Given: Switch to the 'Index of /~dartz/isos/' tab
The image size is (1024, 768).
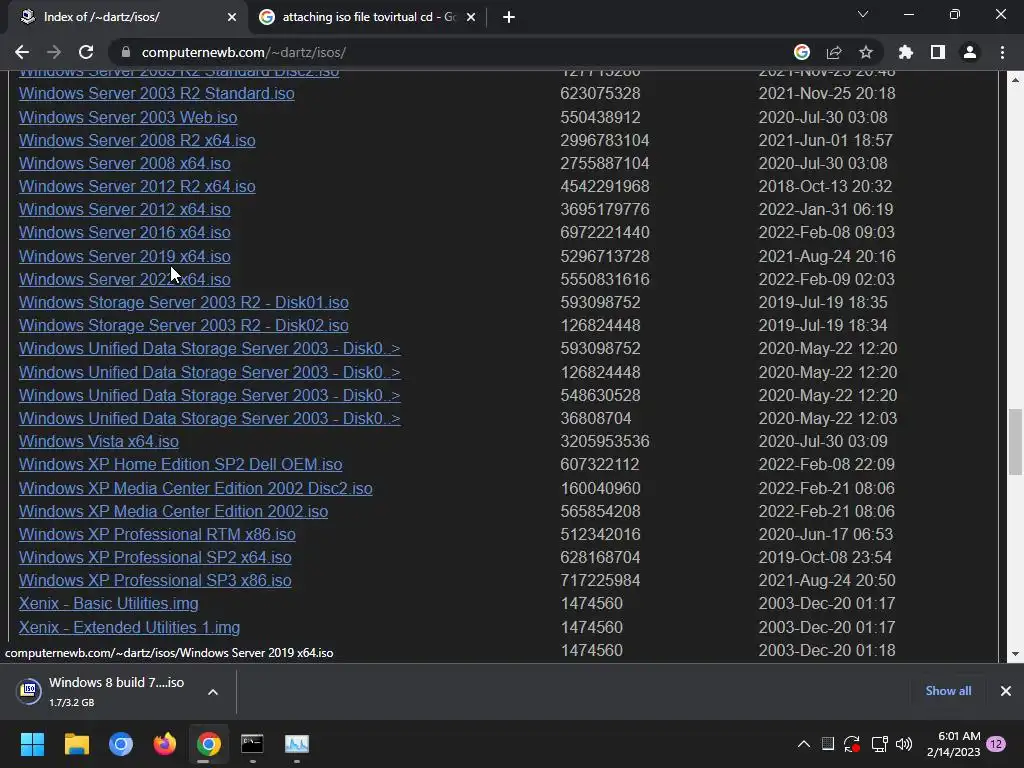Looking at the screenshot, I should [124, 17].
